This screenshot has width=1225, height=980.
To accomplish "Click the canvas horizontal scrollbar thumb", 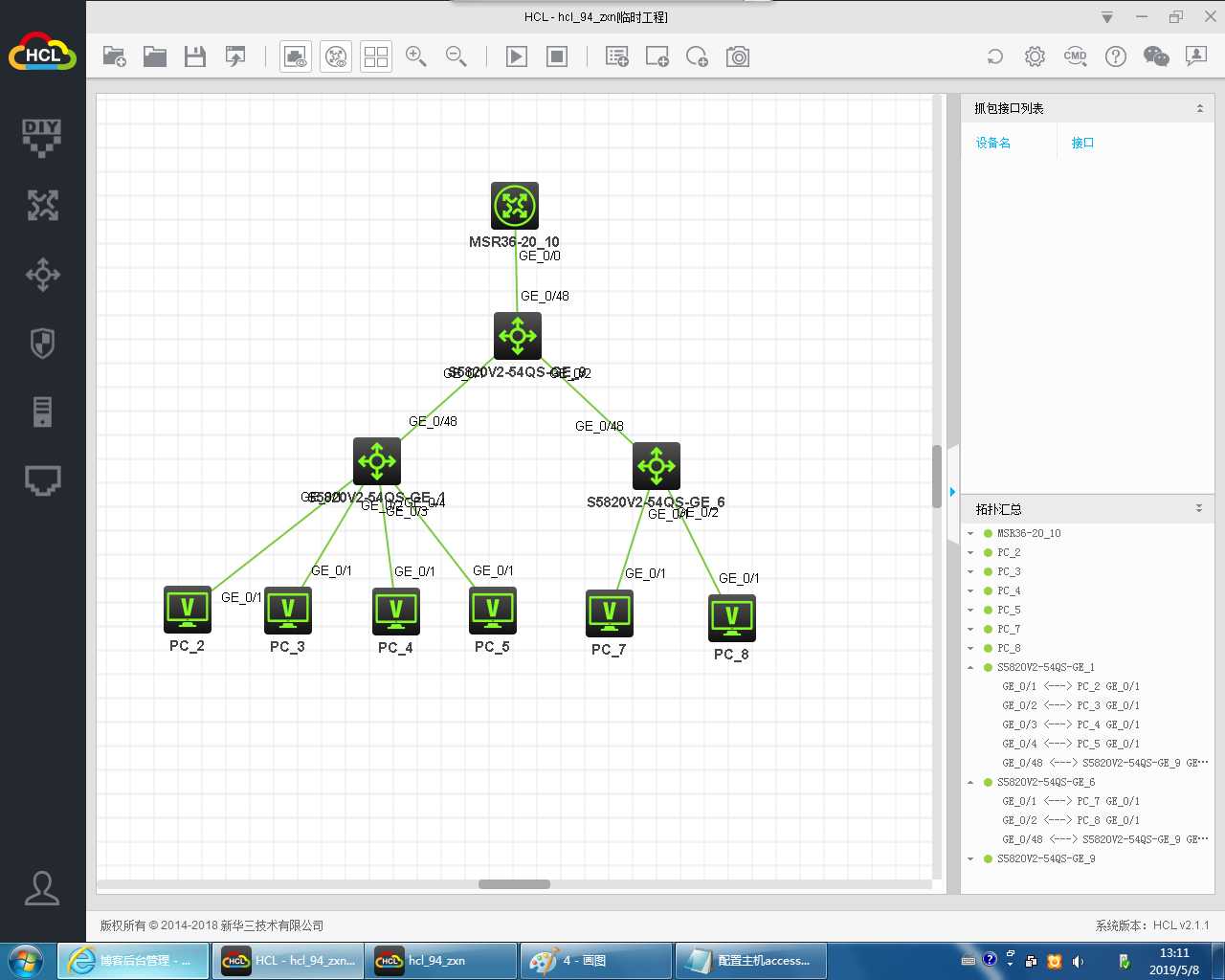I will [x=514, y=884].
